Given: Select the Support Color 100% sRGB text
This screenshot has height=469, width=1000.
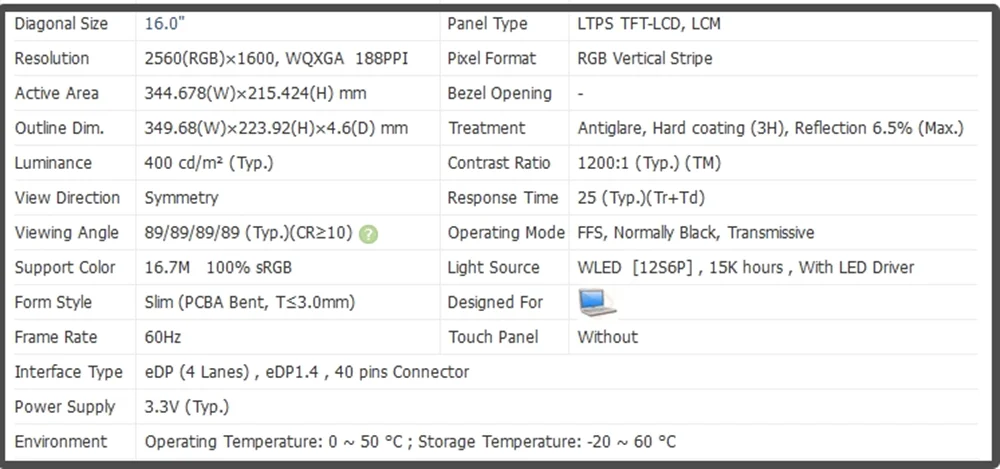Looking at the screenshot, I should tap(249, 268).
